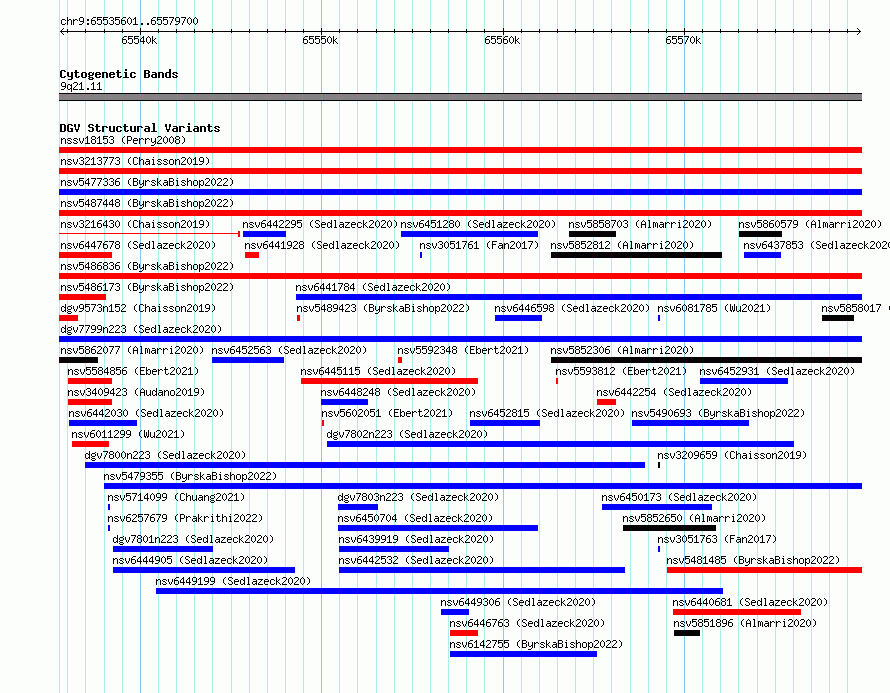
Task: Click nsv3216430 (Chaisson2019) label
Action: coord(135,224)
